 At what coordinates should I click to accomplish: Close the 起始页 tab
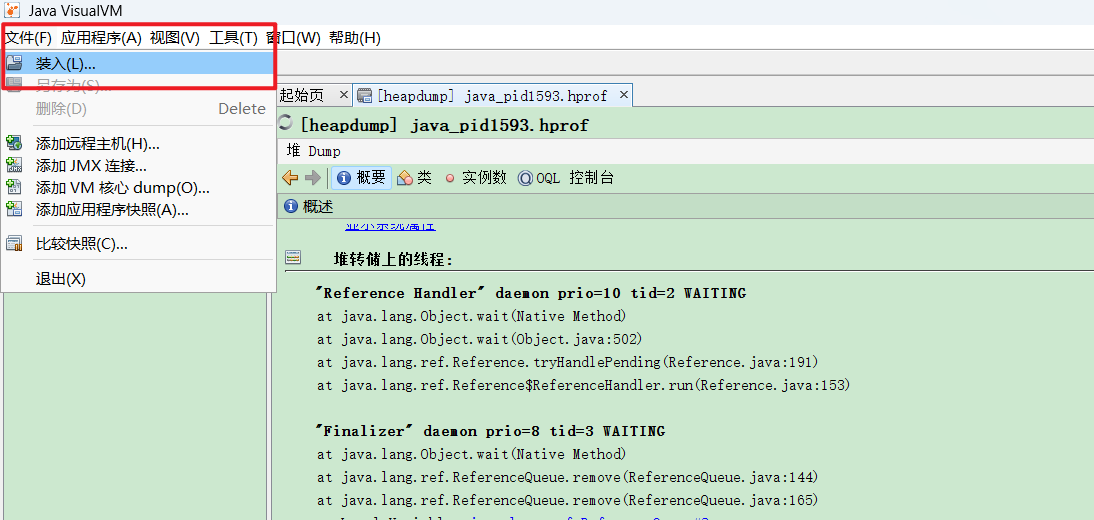343,94
